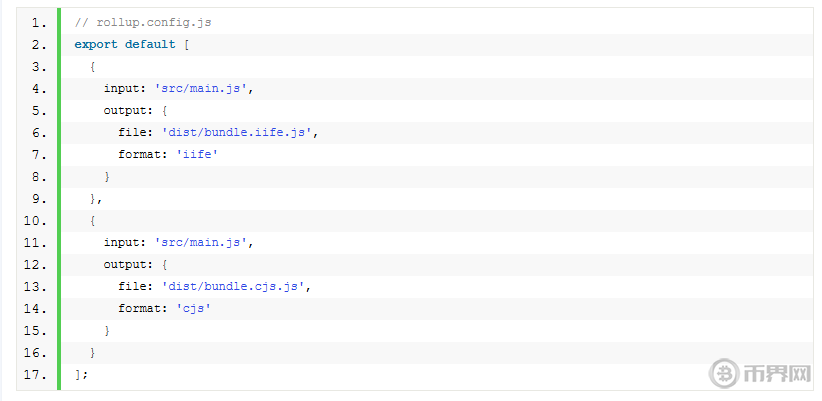Click the 'dist/bundle.iife.js' file path string
This screenshot has height=401, width=822.
234,132
